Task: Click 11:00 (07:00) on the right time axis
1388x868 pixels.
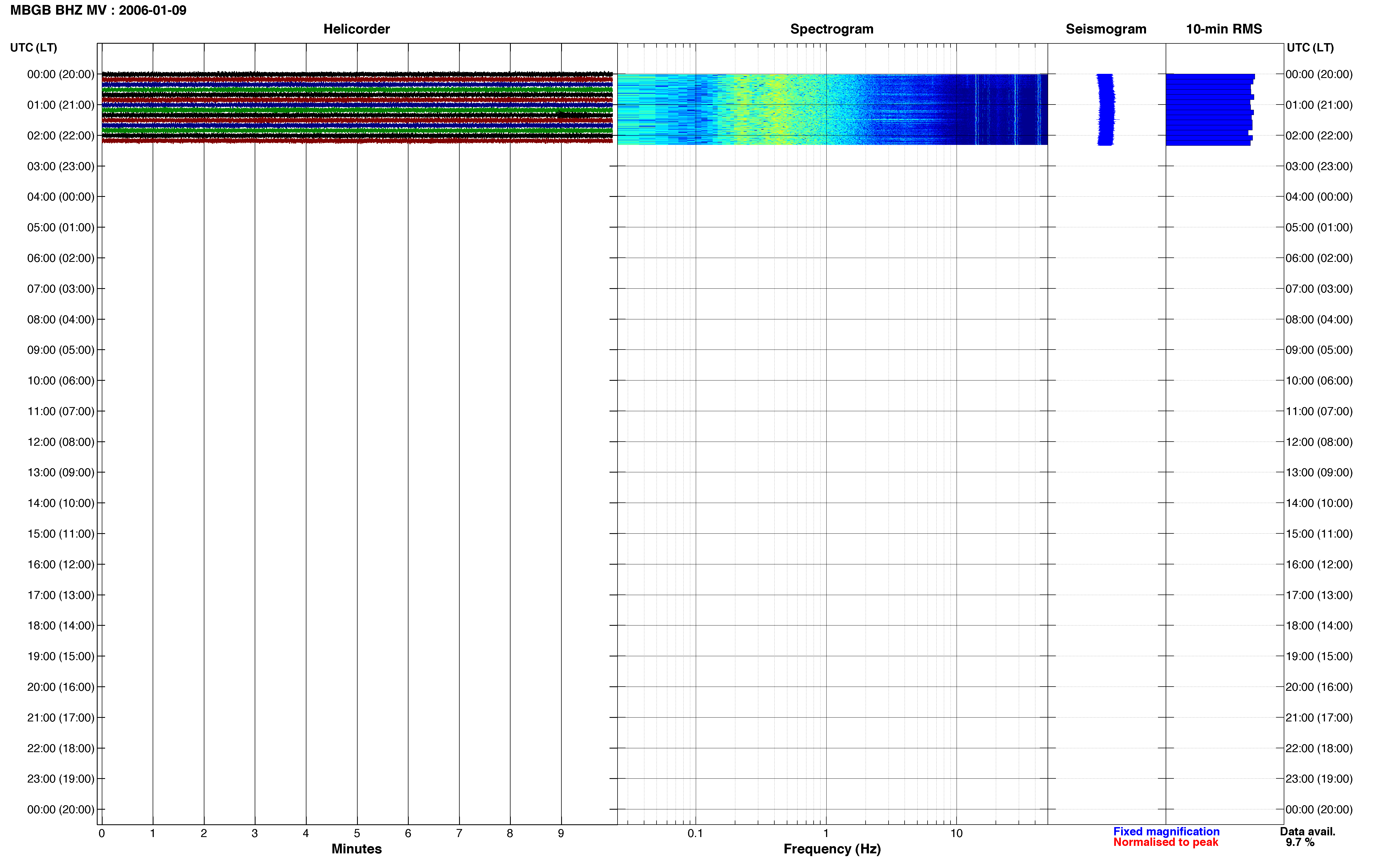Action: click(1319, 412)
